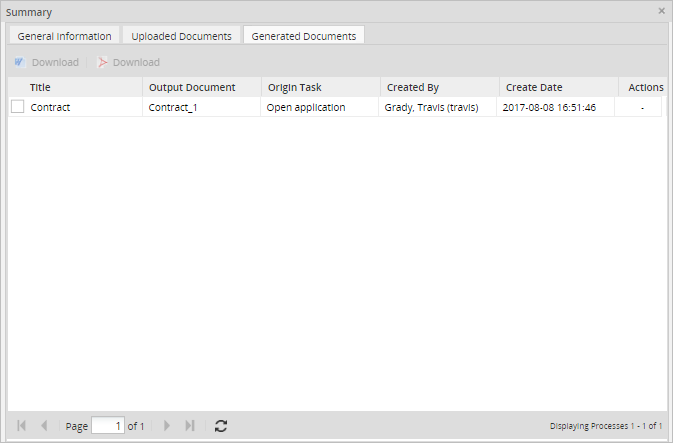
Task: Go to the first page of results
Action: (22, 426)
